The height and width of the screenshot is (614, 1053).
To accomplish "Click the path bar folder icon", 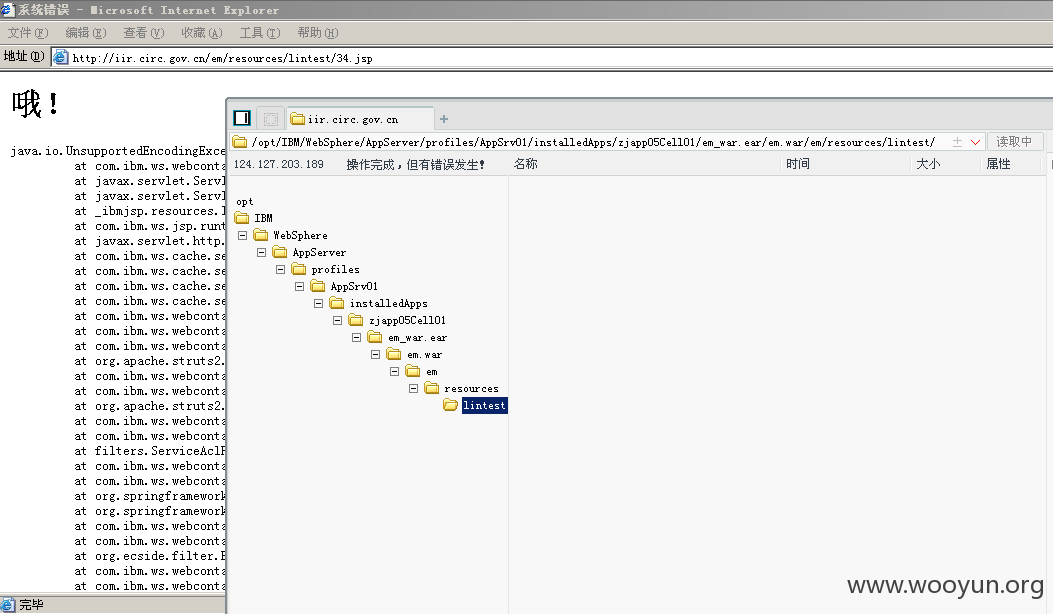I will coord(239,142).
